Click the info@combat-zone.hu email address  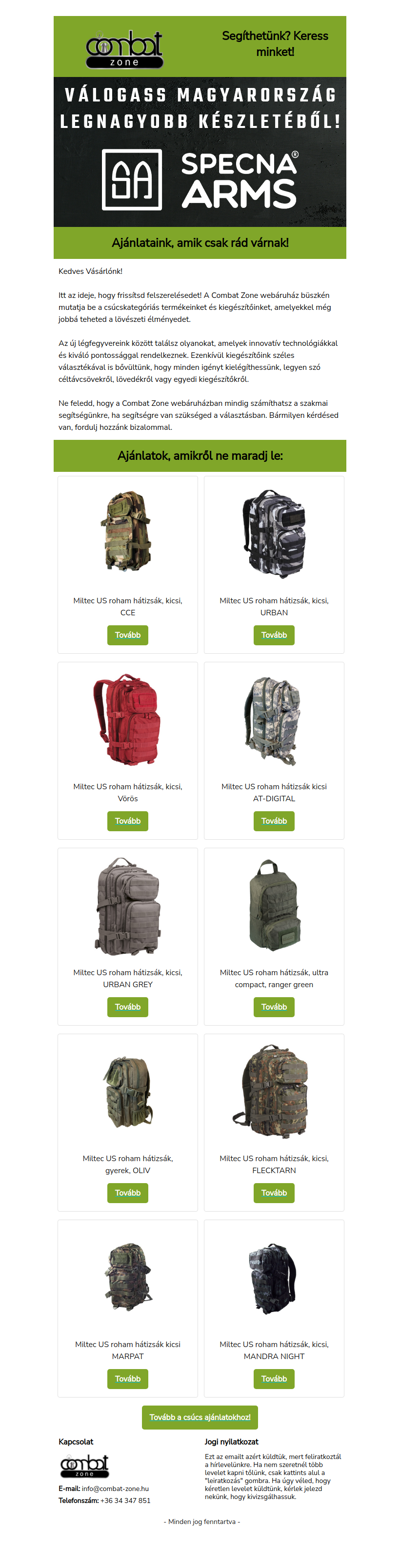pyautogui.click(x=116, y=1489)
